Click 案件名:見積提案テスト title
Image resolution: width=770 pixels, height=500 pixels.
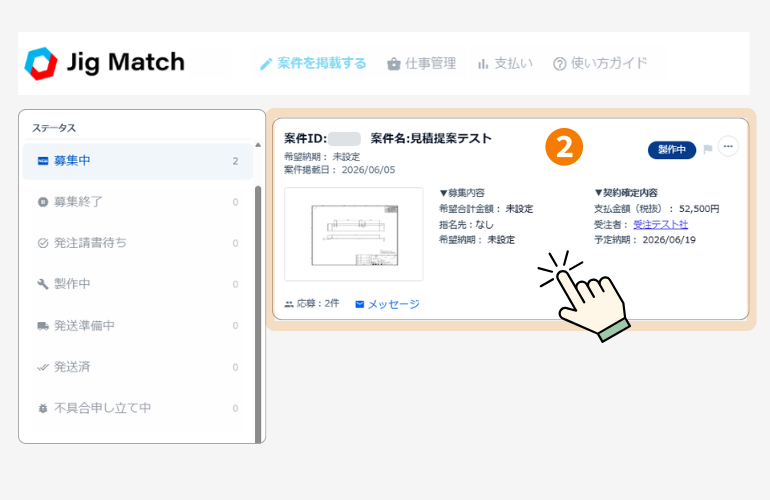pyautogui.click(x=431, y=139)
